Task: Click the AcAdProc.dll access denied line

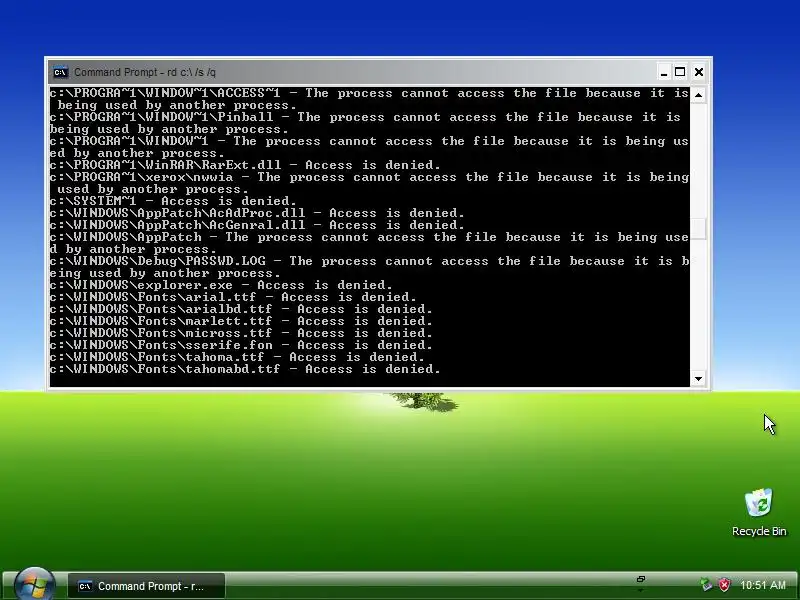Action: pos(257,213)
